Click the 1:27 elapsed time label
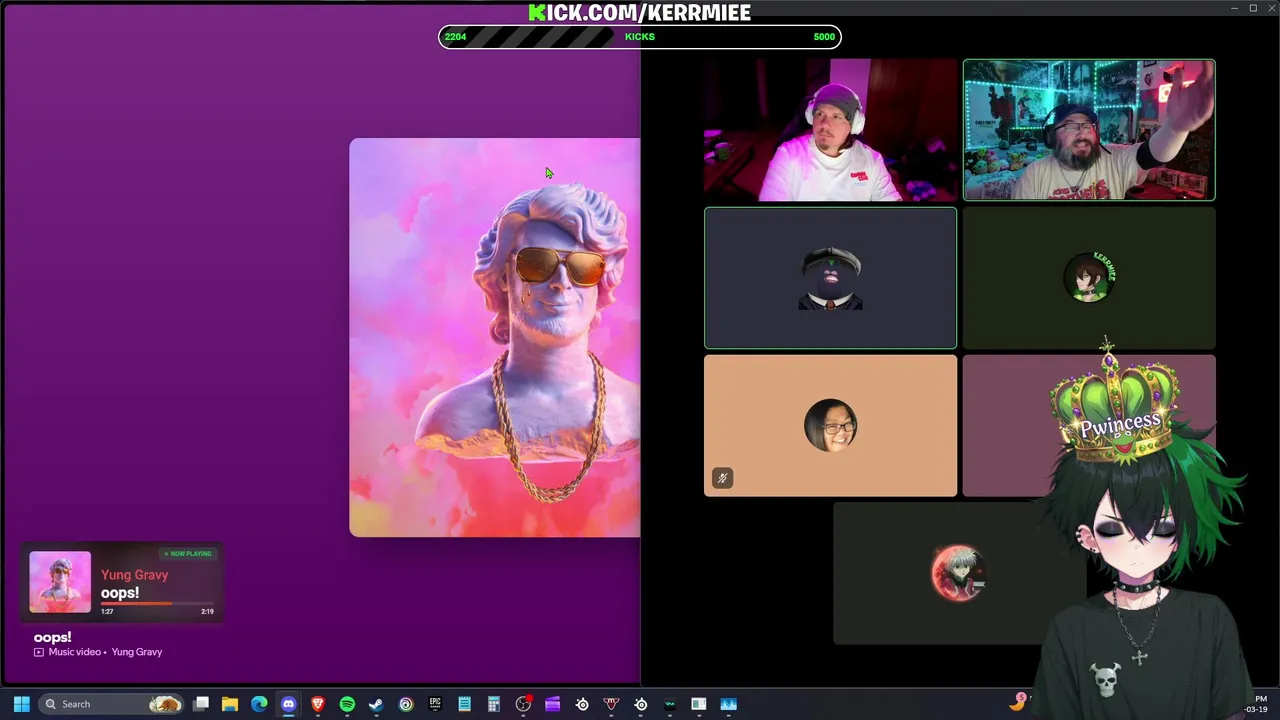Image resolution: width=1280 pixels, height=720 pixels. pyautogui.click(x=107, y=611)
